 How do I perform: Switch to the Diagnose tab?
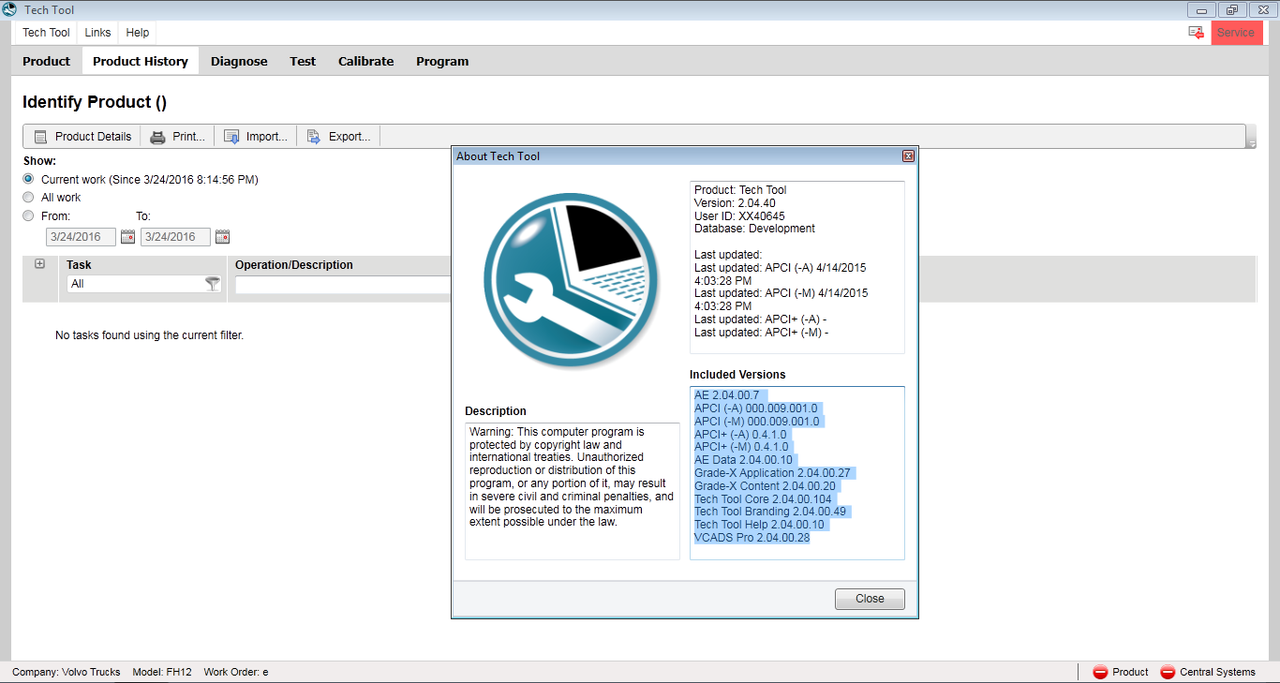239,61
